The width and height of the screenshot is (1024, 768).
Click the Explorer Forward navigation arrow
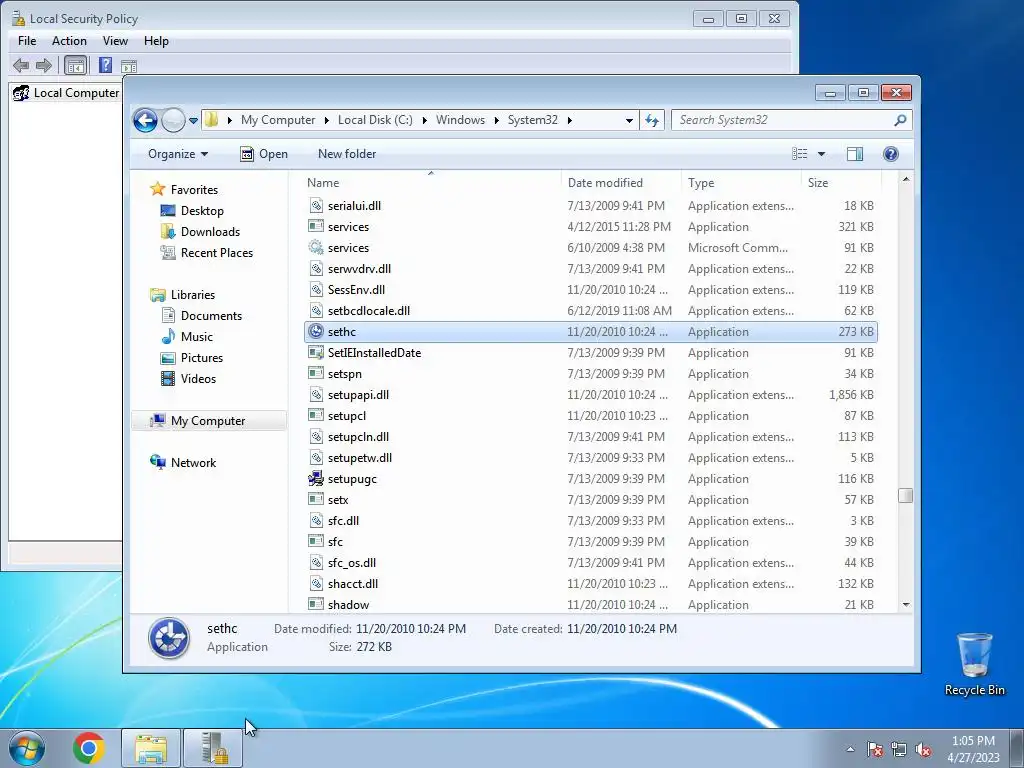(x=173, y=120)
